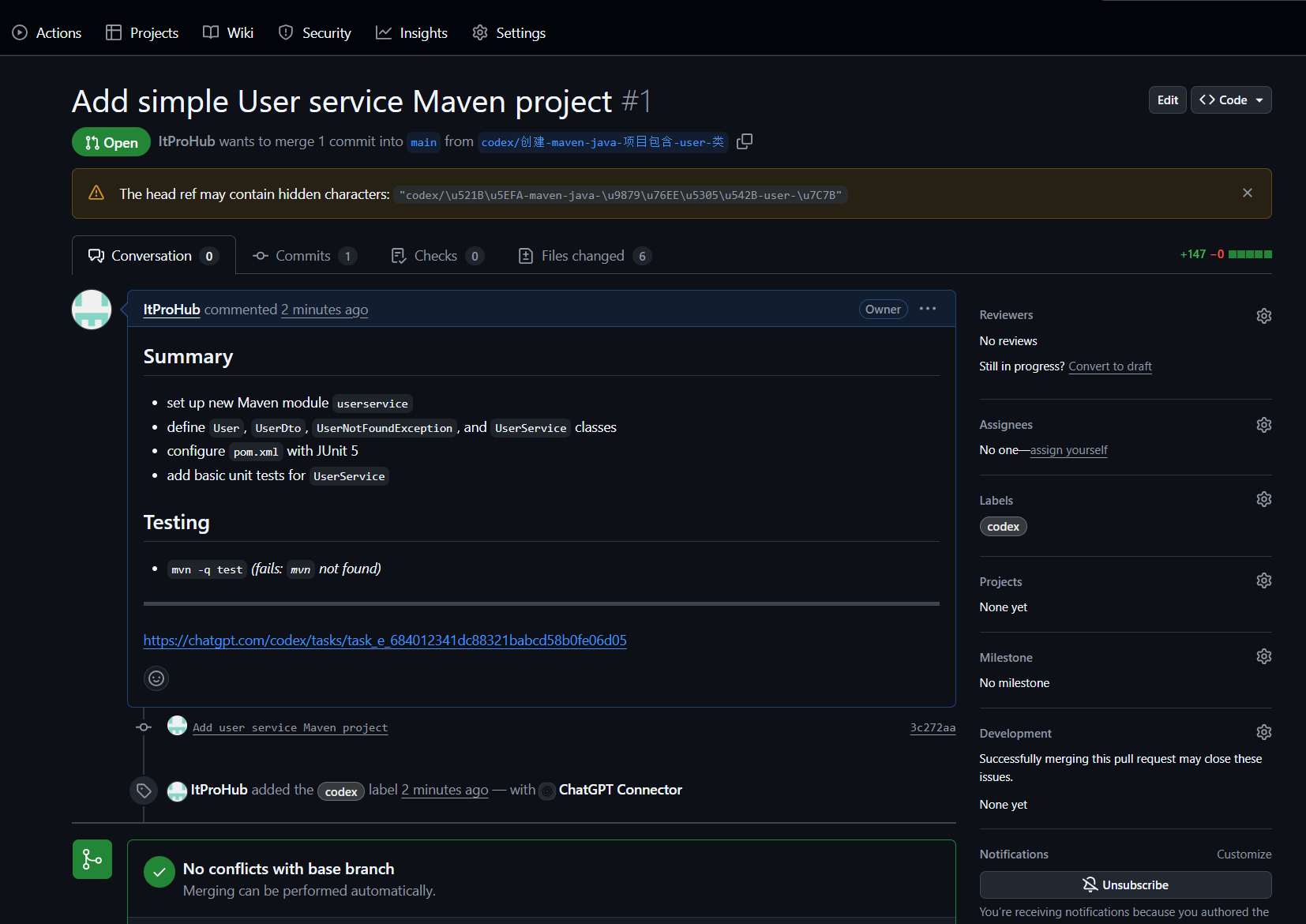
Task: Open the comment options kebab menu
Action: (x=928, y=309)
